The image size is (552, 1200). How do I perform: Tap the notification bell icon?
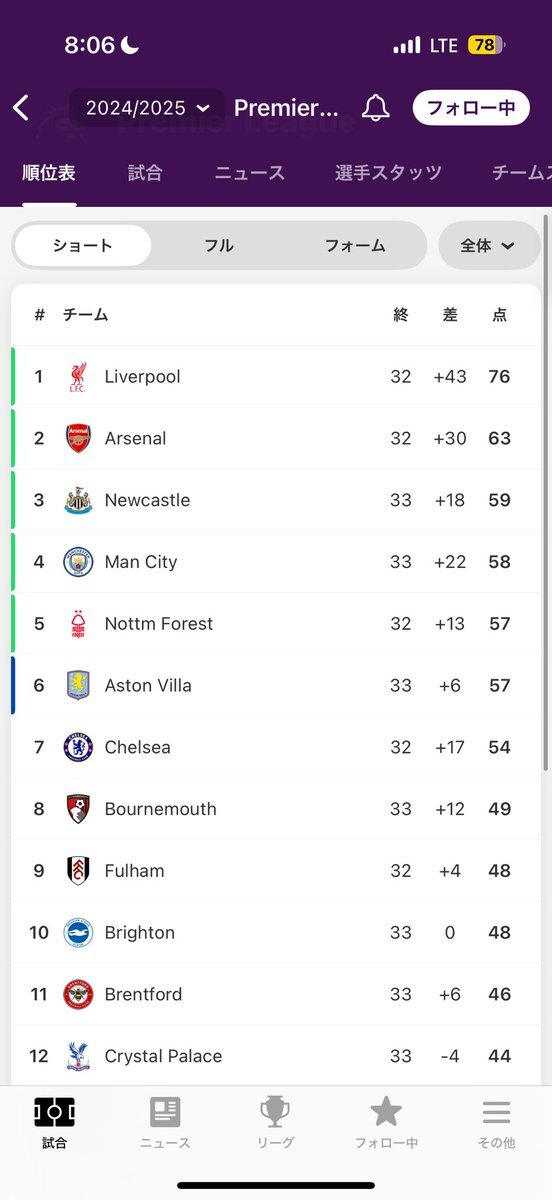[375, 108]
